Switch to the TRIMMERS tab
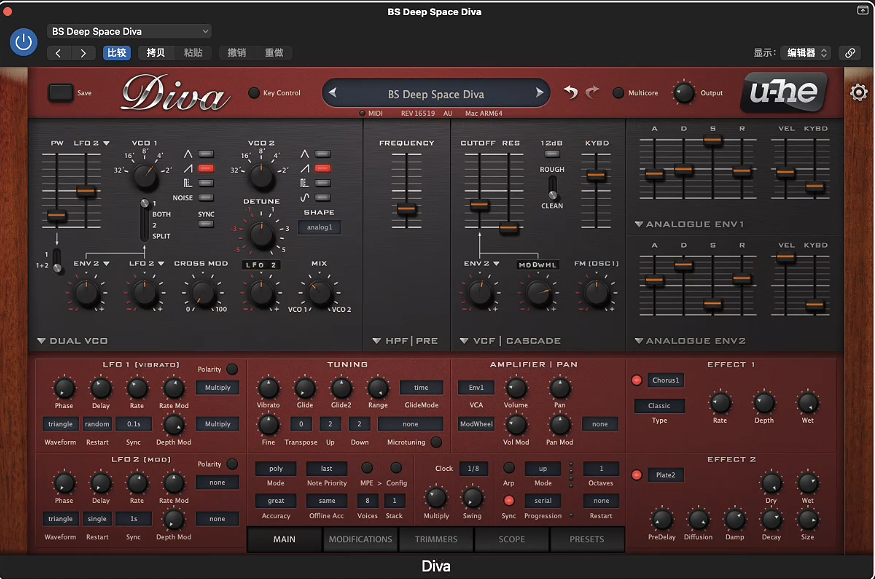Screen dimensions: 875x579 (x=436, y=539)
